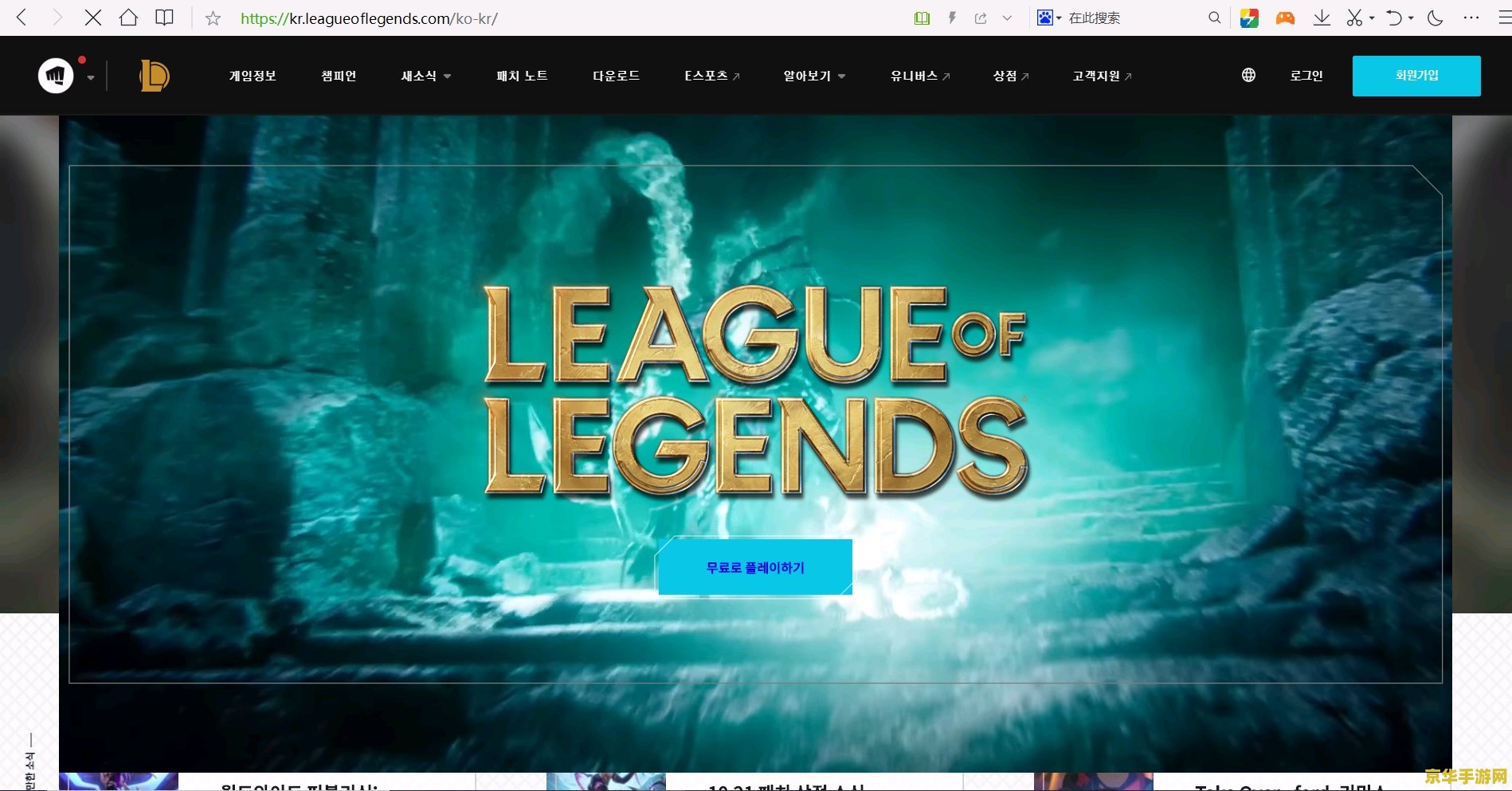This screenshot has width=1512, height=791.
Task: Go back using the browser back arrow
Action: click(22, 18)
